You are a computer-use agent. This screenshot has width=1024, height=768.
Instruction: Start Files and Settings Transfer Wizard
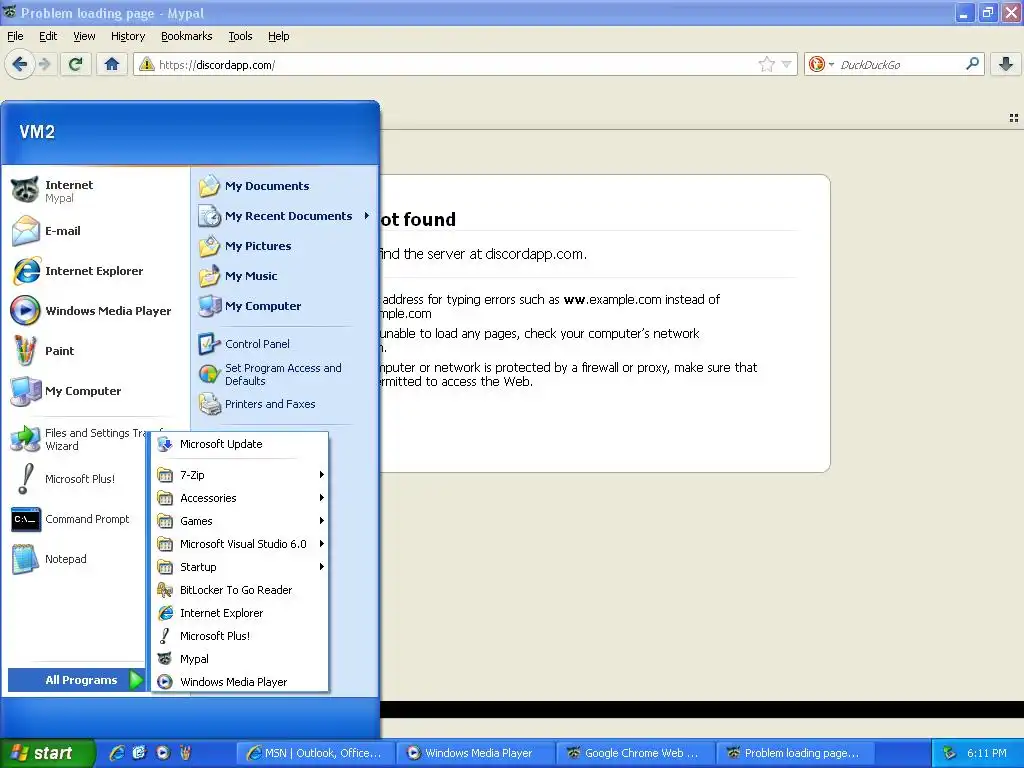(78, 440)
